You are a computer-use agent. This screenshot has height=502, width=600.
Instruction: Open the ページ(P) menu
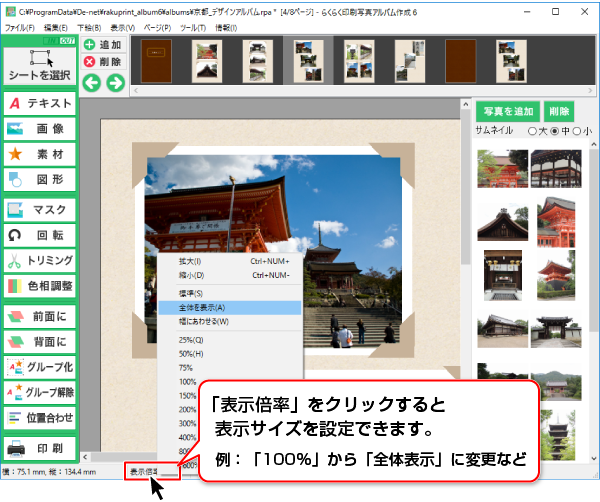tap(157, 27)
